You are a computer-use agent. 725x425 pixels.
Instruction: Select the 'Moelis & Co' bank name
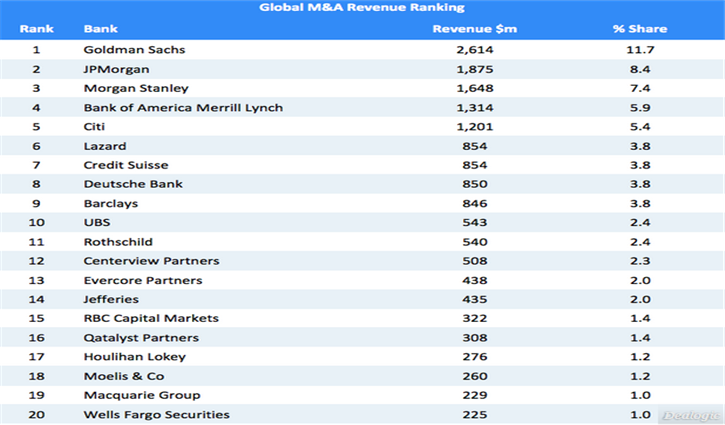click(124, 376)
